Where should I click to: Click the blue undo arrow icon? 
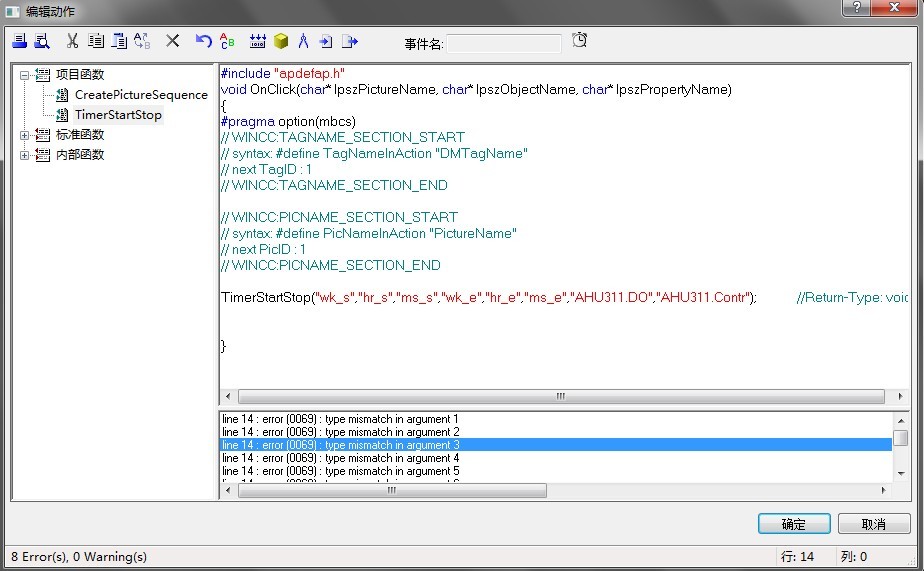point(203,41)
